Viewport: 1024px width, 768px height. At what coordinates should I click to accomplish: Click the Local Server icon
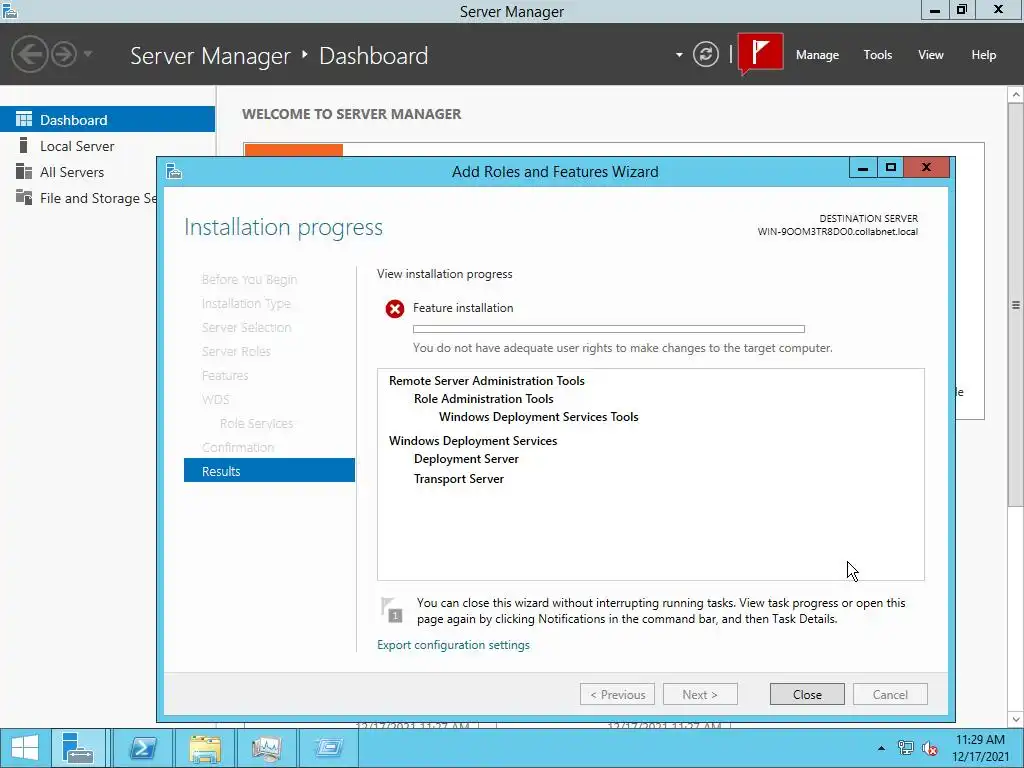click(x=23, y=145)
